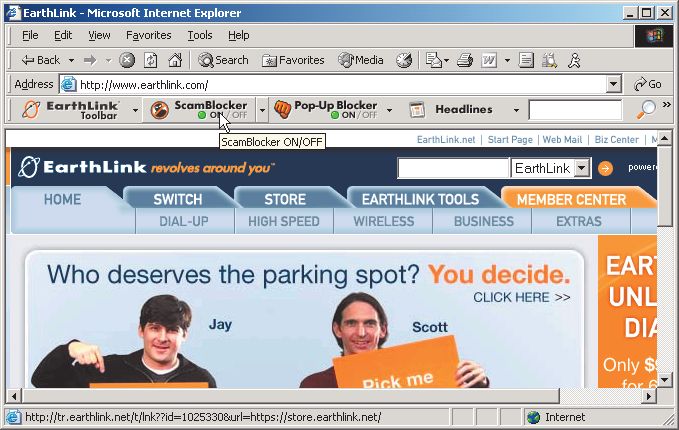Screen dimensions: 679x430
Task: Click the Internet zone globe icon
Action: click(x=534, y=417)
